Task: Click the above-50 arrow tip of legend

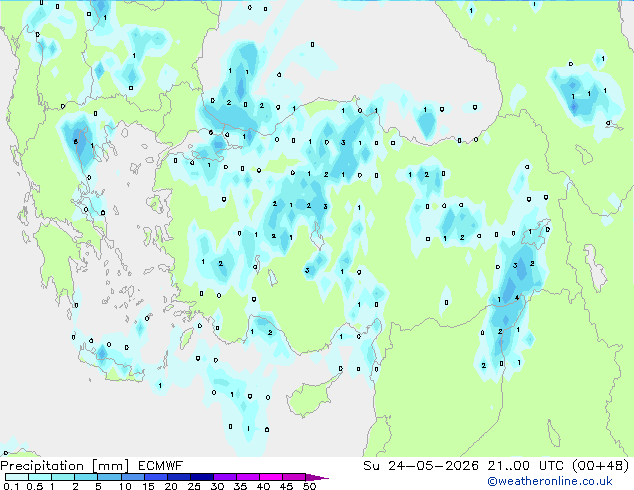Action: pos(317,477)
